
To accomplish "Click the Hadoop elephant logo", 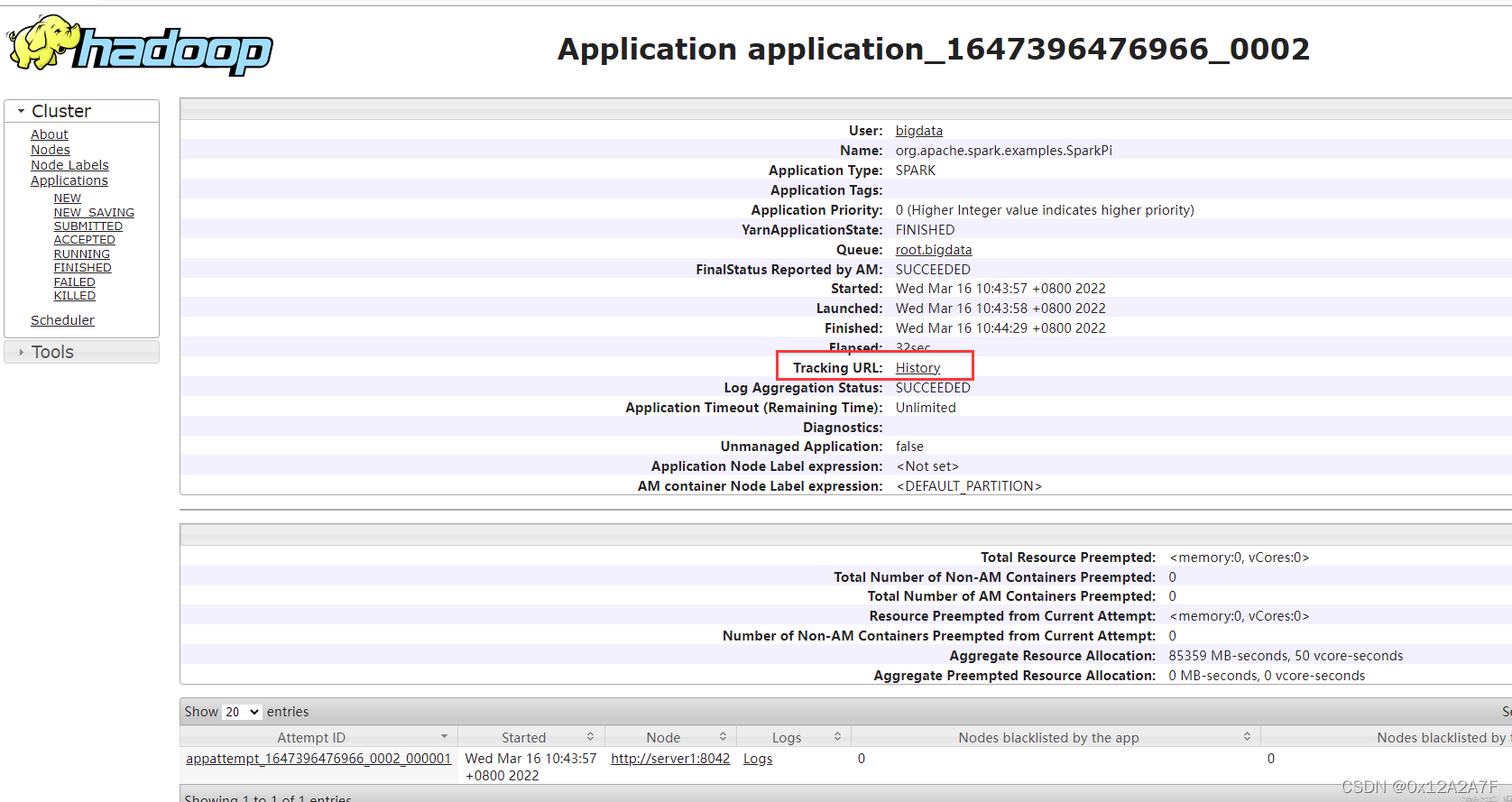I will click(x=140, y=45).
